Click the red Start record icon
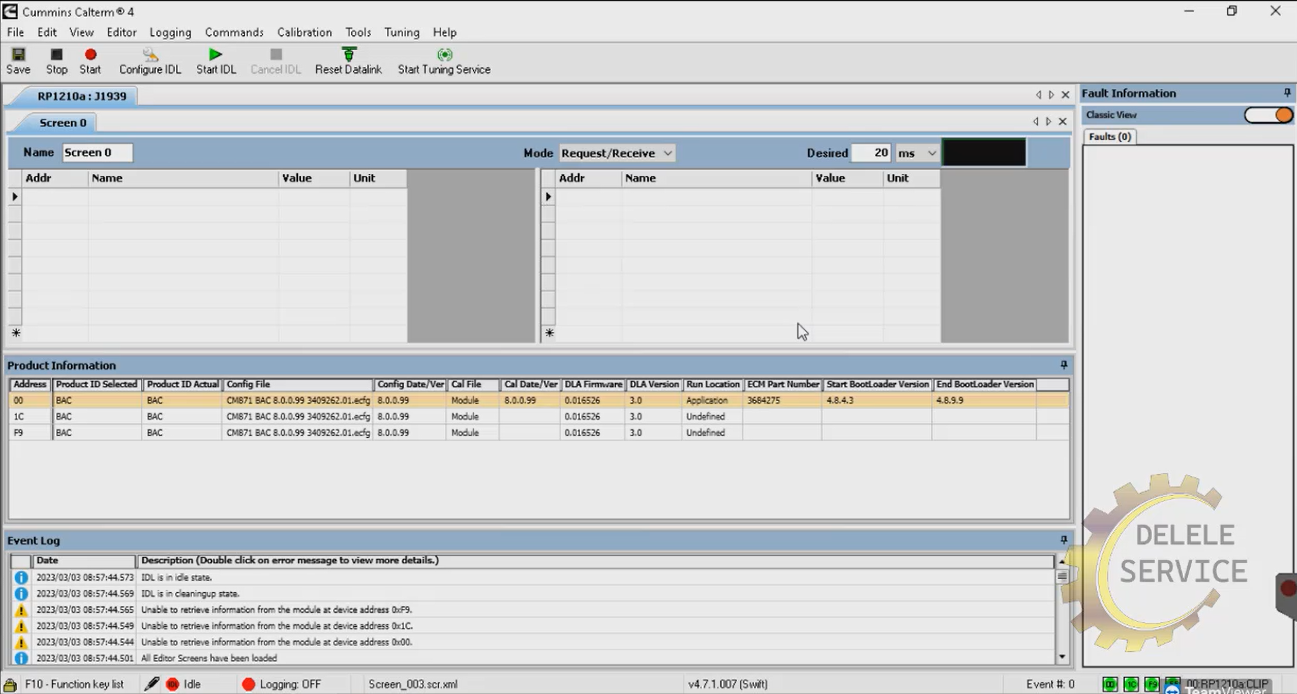Image resolution: width=1297 pixels, height=694 pixels. pos(90,55)
